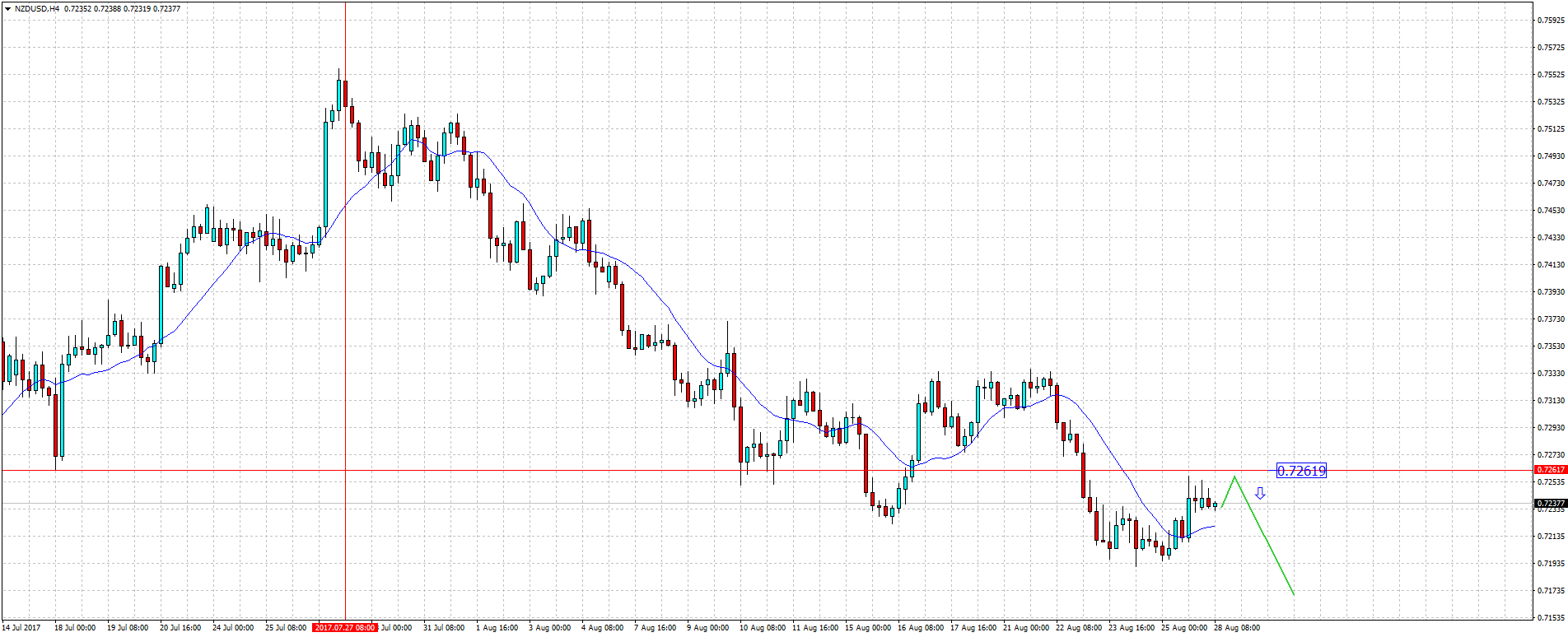This screenshot has width=1568, height=637.
Task: Select the green forecast trend line
Action: pos(1264,535)
